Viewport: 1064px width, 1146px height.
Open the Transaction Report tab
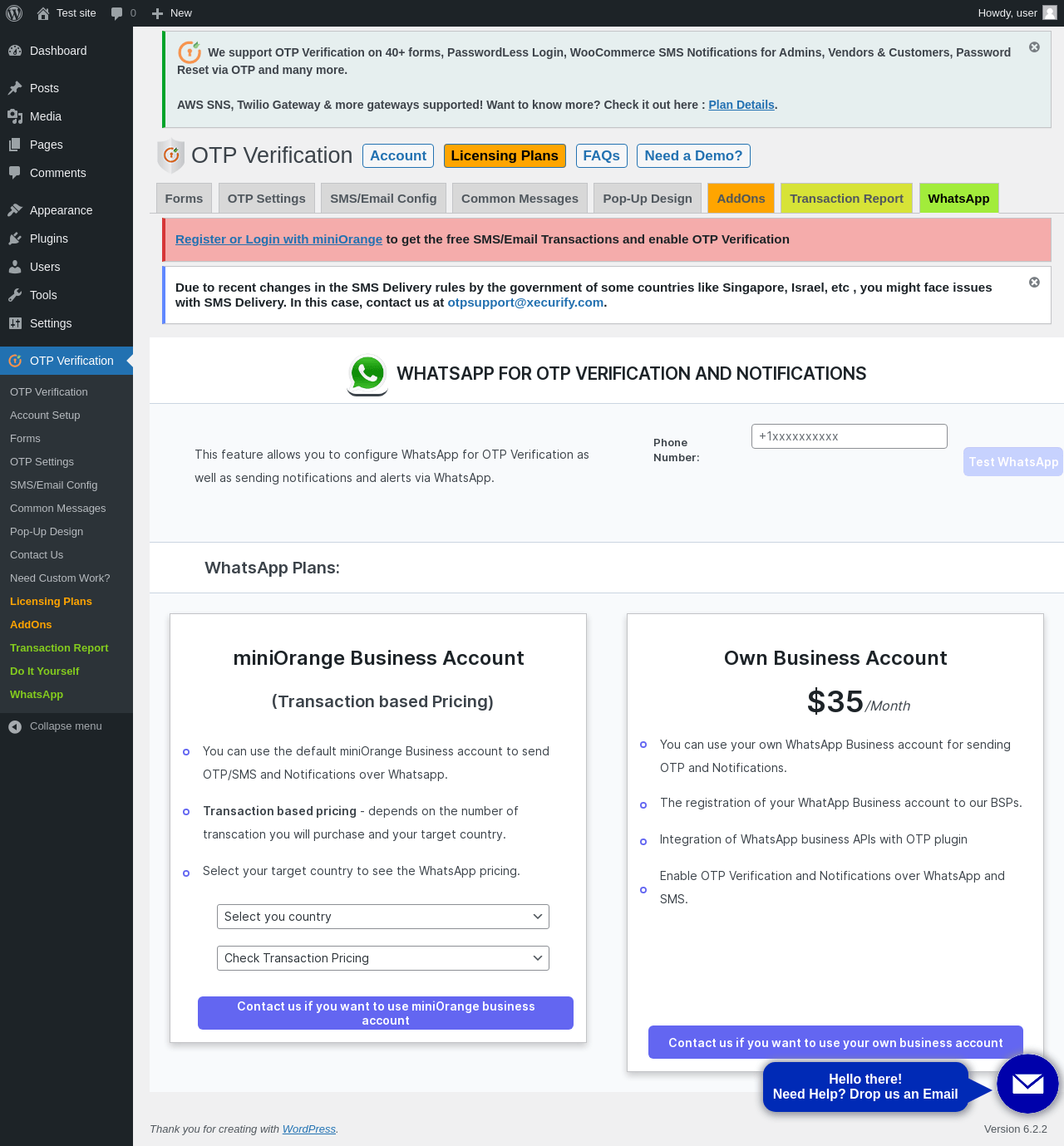pos(846,199)
